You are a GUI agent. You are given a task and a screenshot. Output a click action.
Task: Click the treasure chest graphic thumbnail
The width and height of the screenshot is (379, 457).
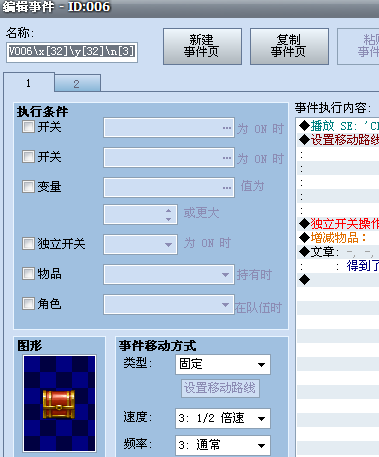pos(59,403)
